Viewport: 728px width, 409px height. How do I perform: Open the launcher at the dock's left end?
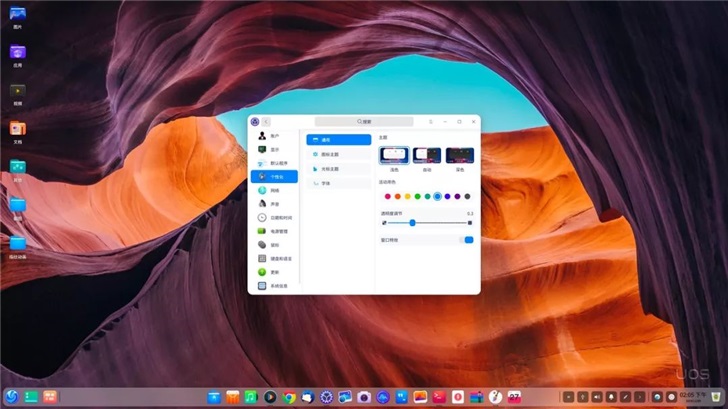pos(11,397)
